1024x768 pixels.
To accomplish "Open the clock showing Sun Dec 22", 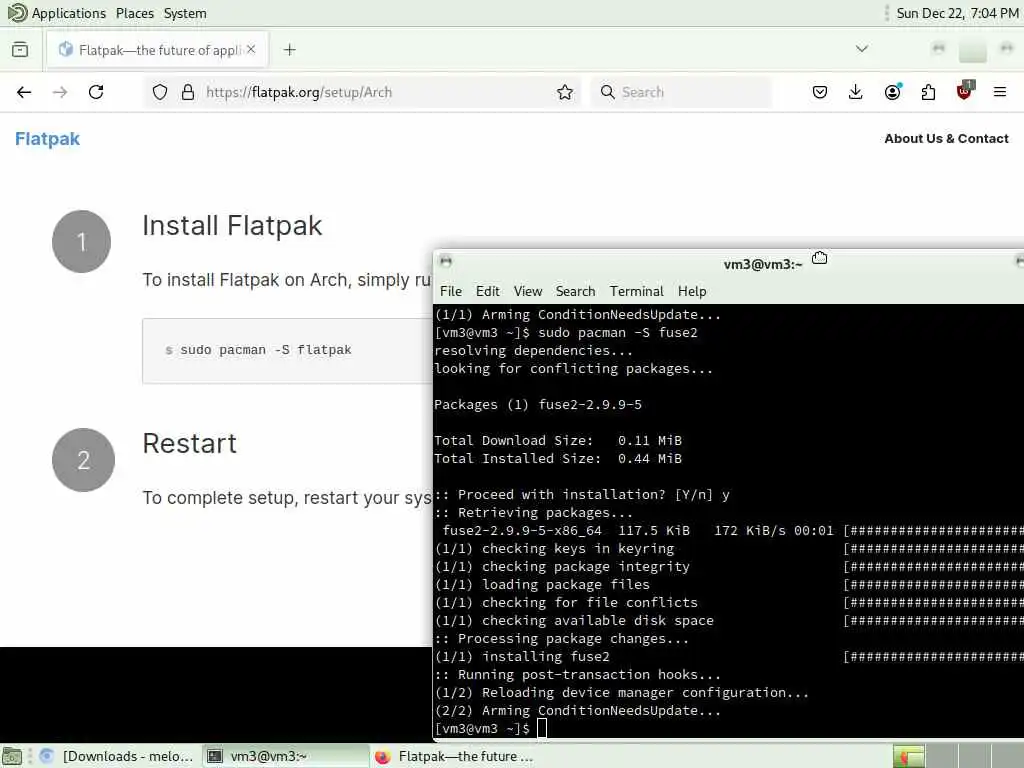I will tap(957, 13).
